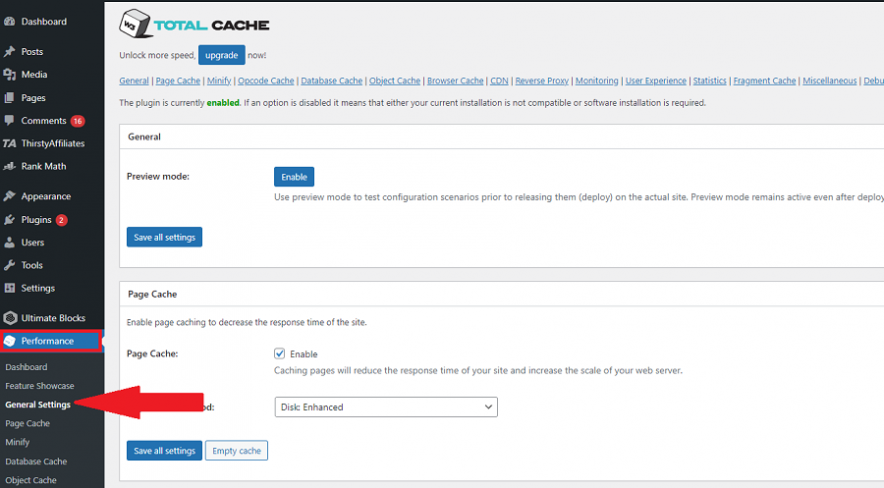This screenshot has width=884, height=488.
Task: Click the Comments speech bubble icon
Action: [x=10, y=121]
